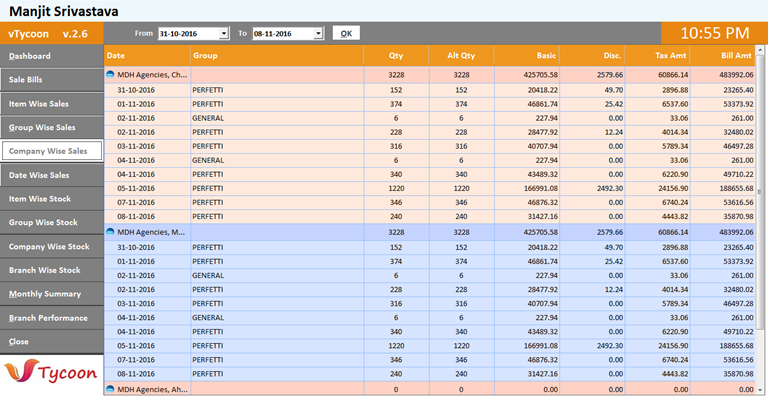
Task: Show Item Wise Stock
Action: [51, 198]
